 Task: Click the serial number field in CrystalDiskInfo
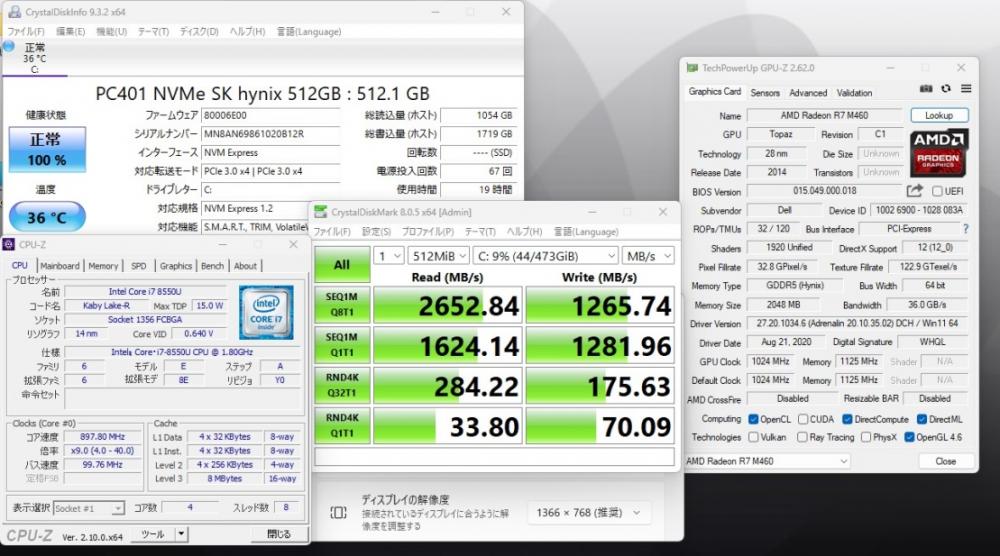click(x=270, y=134)
